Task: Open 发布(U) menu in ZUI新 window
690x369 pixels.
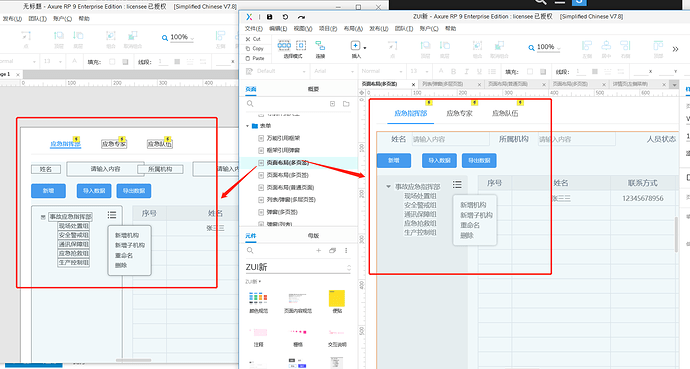Action: coord(378,29)
